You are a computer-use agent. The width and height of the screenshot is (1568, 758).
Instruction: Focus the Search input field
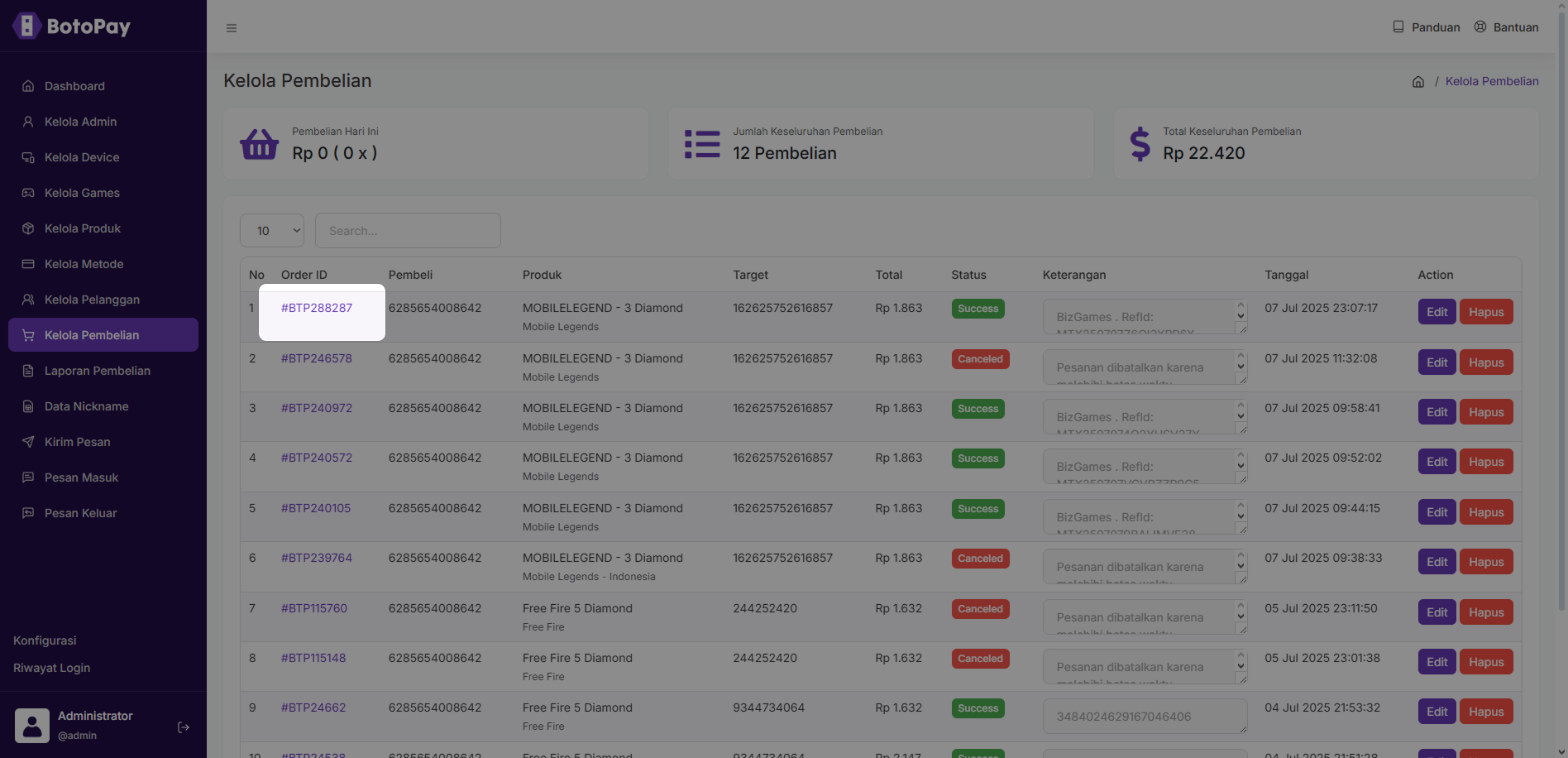pos(408,230)
